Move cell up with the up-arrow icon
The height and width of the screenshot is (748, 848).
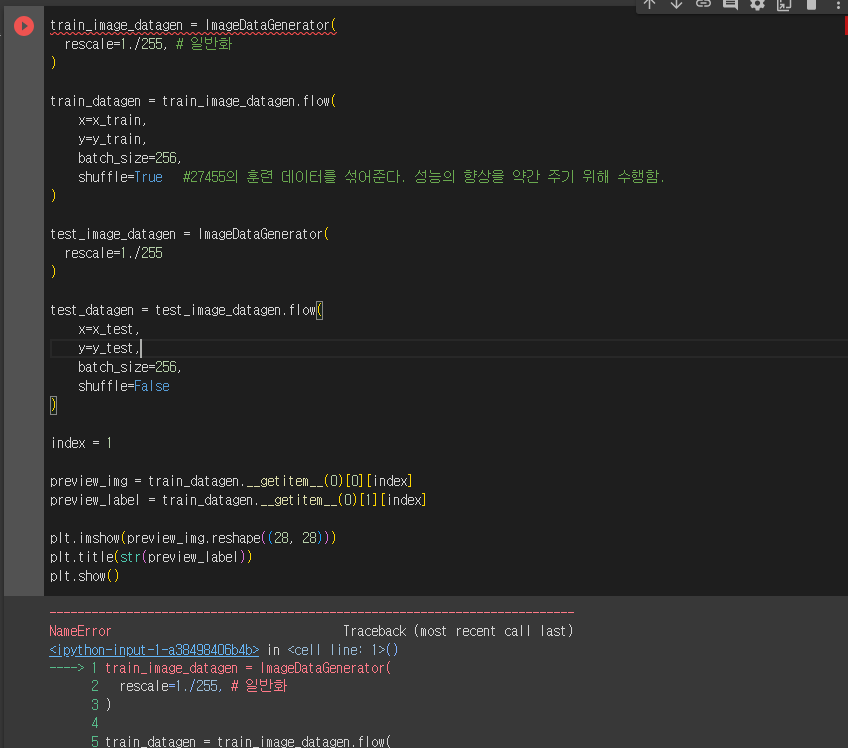point(650,4)
